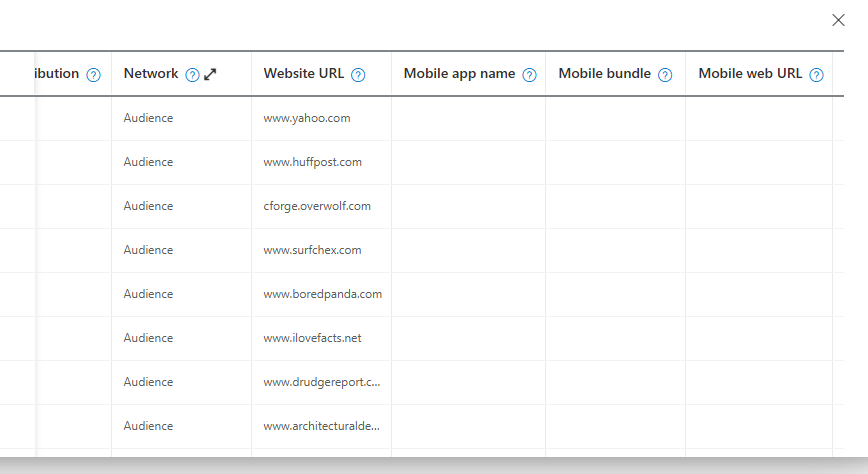Open help icon next to truncated 'ibution' header

[x=94, y=75]
